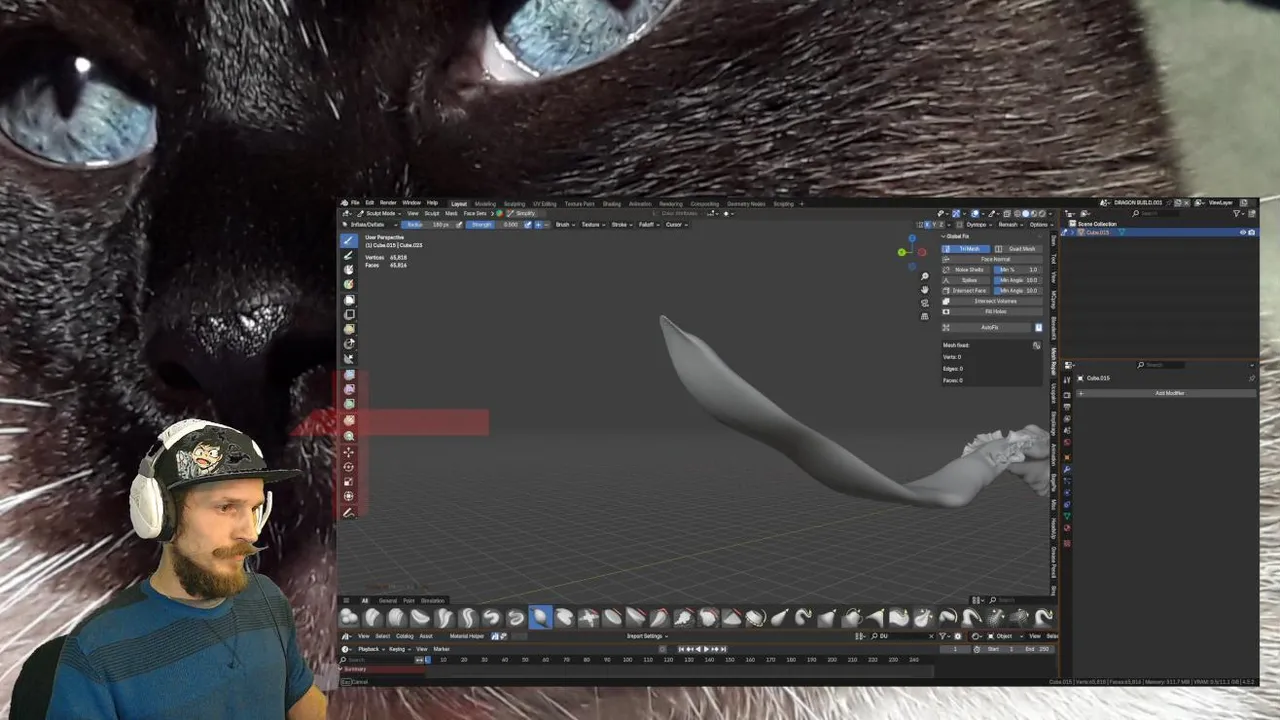Switch perspective orthographic grid icon
Screen dimensions: 1280x720
click(x=925, y=316)
